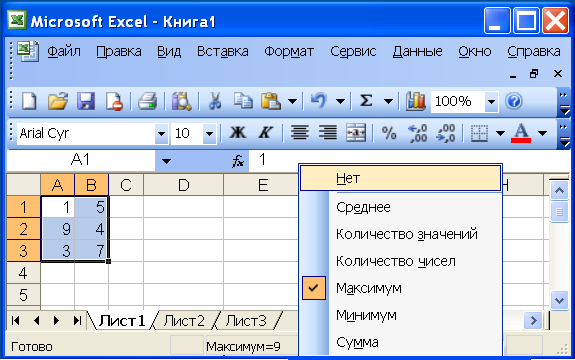Open a file with the folder icon
The width and height of the screenshot is (575, 360).
coord(58,101)
